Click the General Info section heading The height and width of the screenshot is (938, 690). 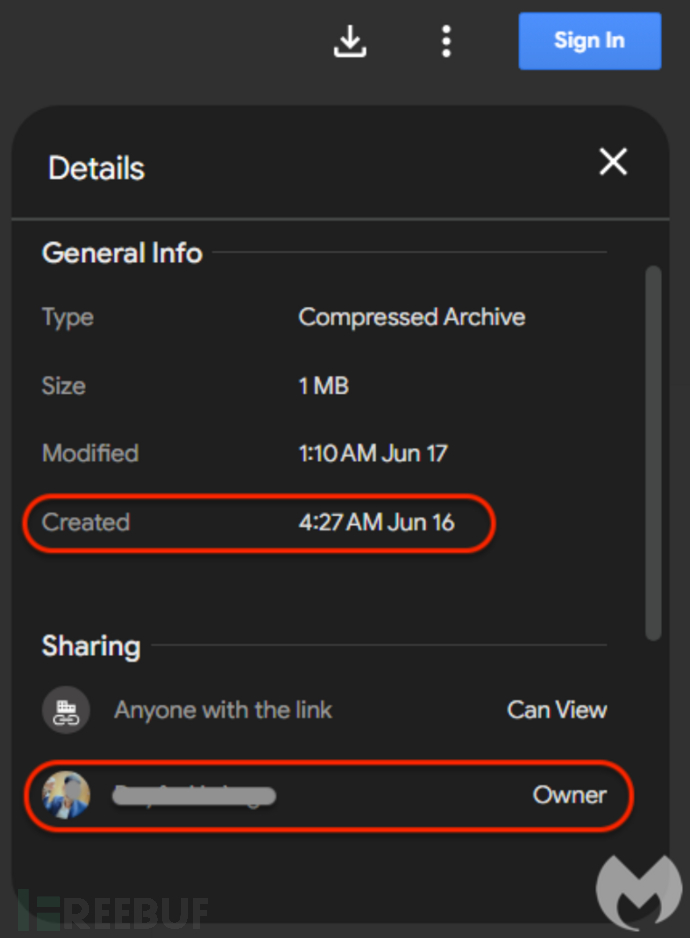(122, 253)
